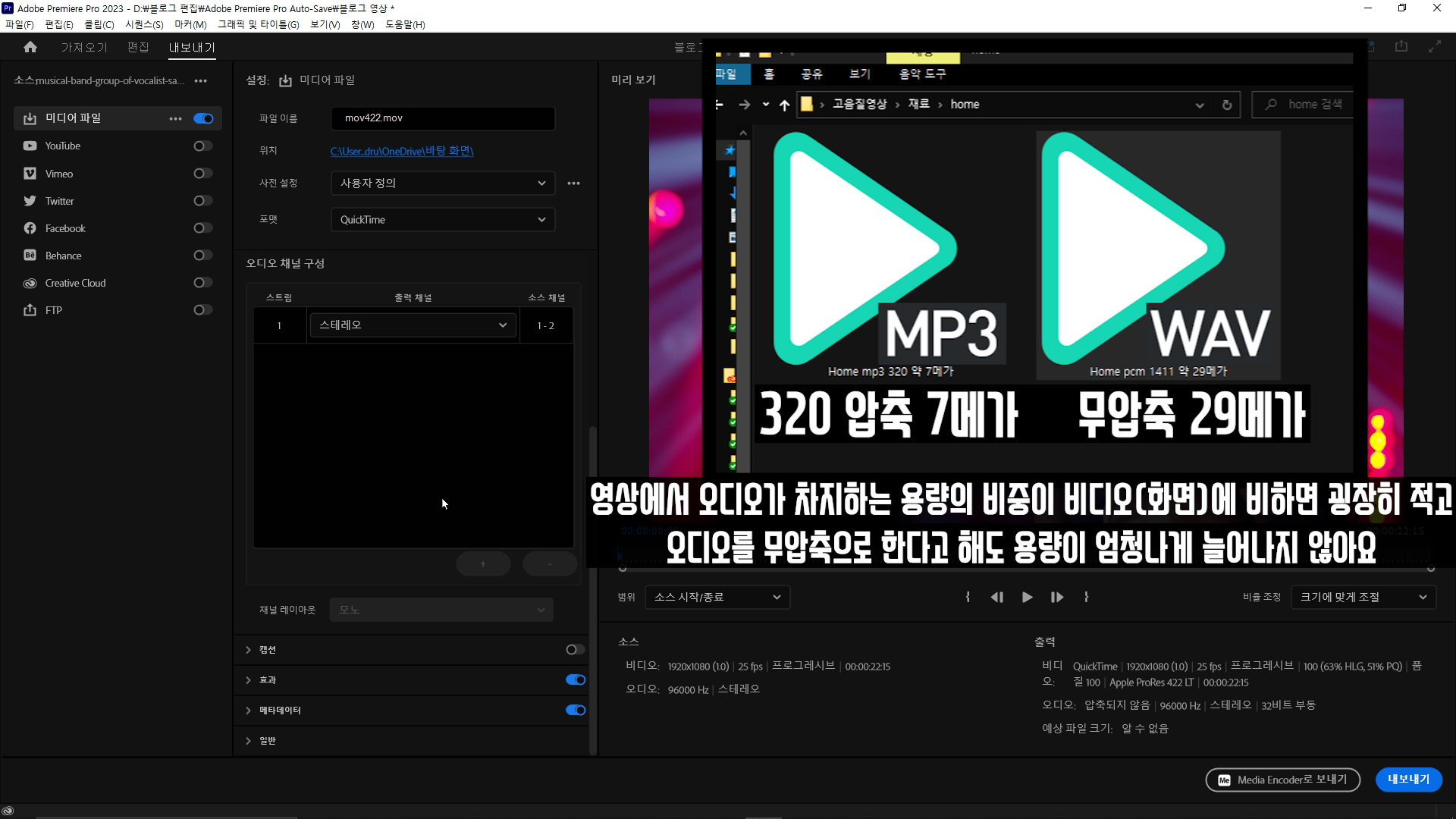Open the 스테레오 output channel dropdown
Image resolution: width=1456 pixels, height=819 pixels.
pyautogui.click(x=413, y=325)
